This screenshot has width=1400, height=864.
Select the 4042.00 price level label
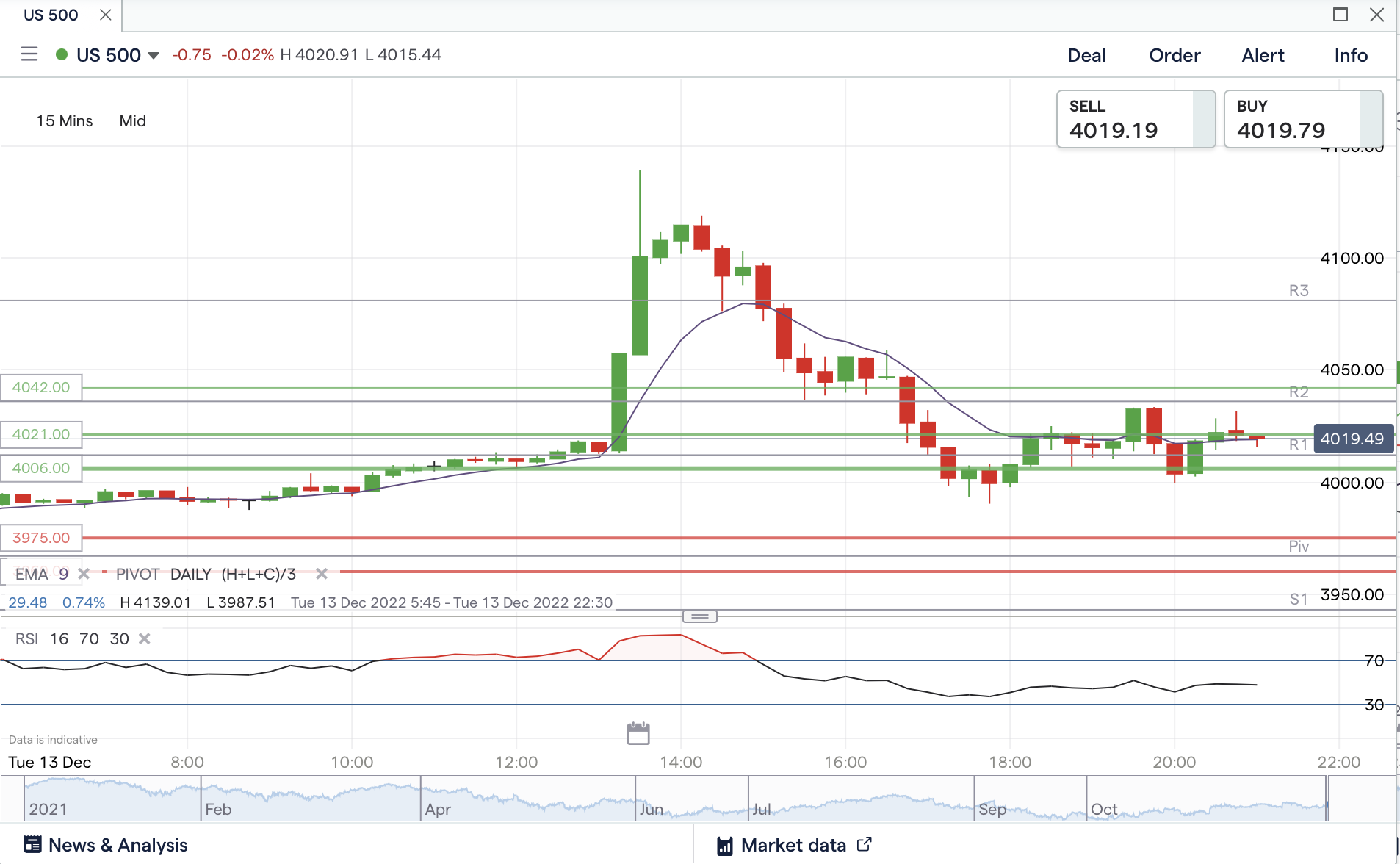click(41, 387)
